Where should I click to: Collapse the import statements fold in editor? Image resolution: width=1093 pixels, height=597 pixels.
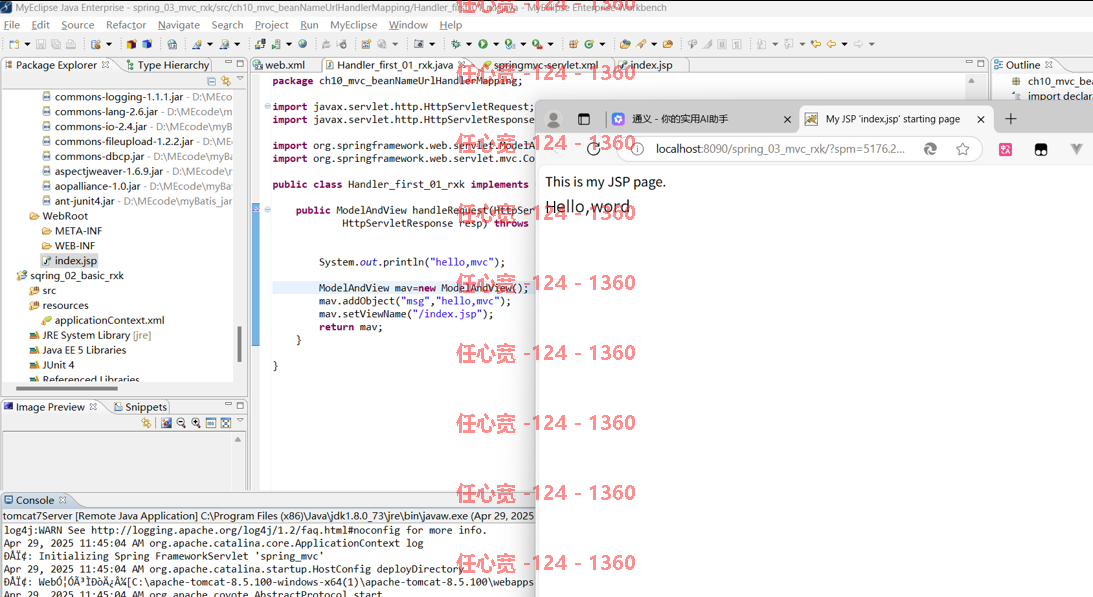point(268,107)
